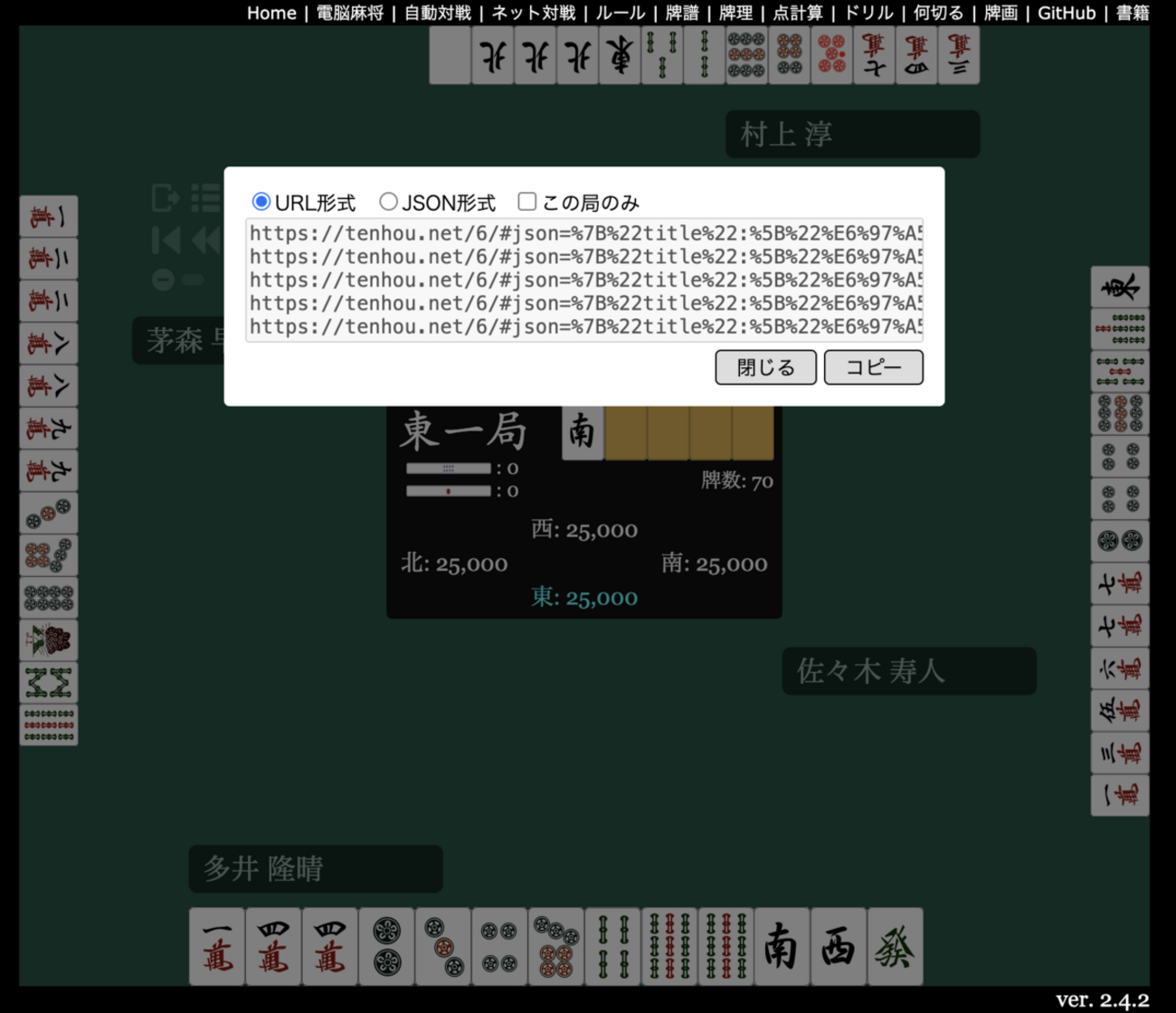Select the JSON形式 radio option
Screen dimensions: 1176x1013
(x=388, y=201)
